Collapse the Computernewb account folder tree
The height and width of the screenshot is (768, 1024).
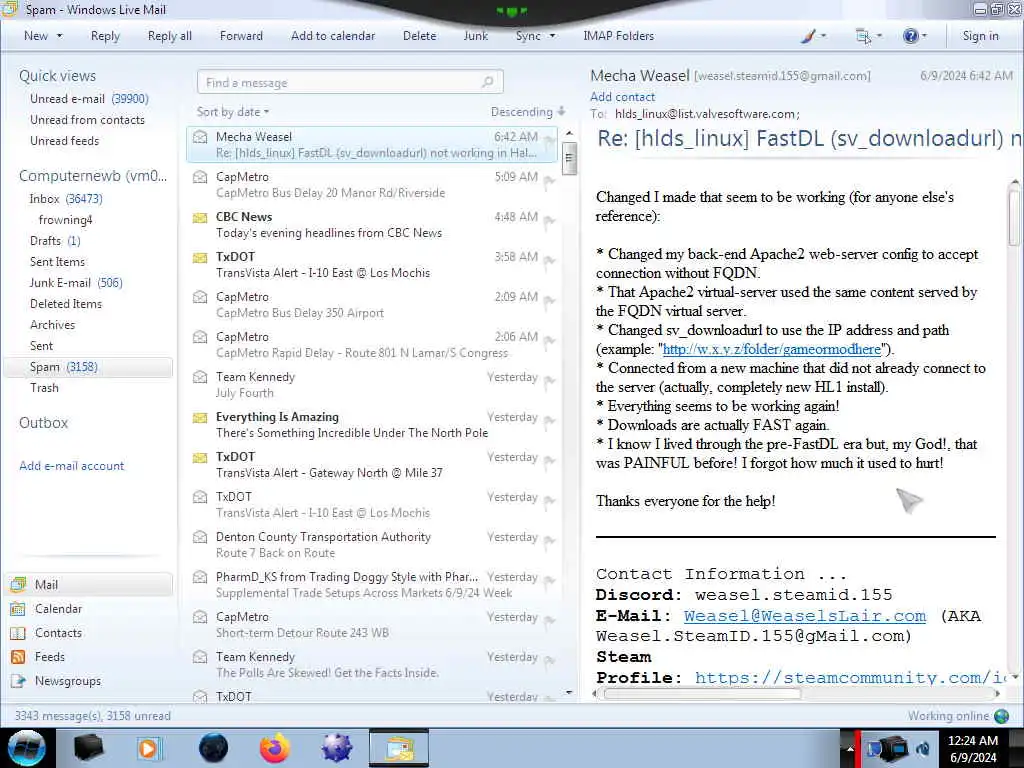pos(93,176)
